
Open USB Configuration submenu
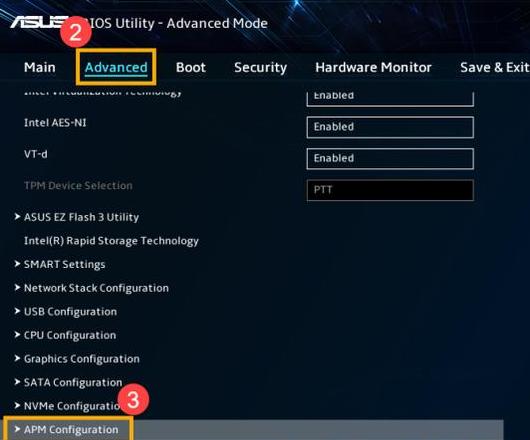click(x=70, y=312)
